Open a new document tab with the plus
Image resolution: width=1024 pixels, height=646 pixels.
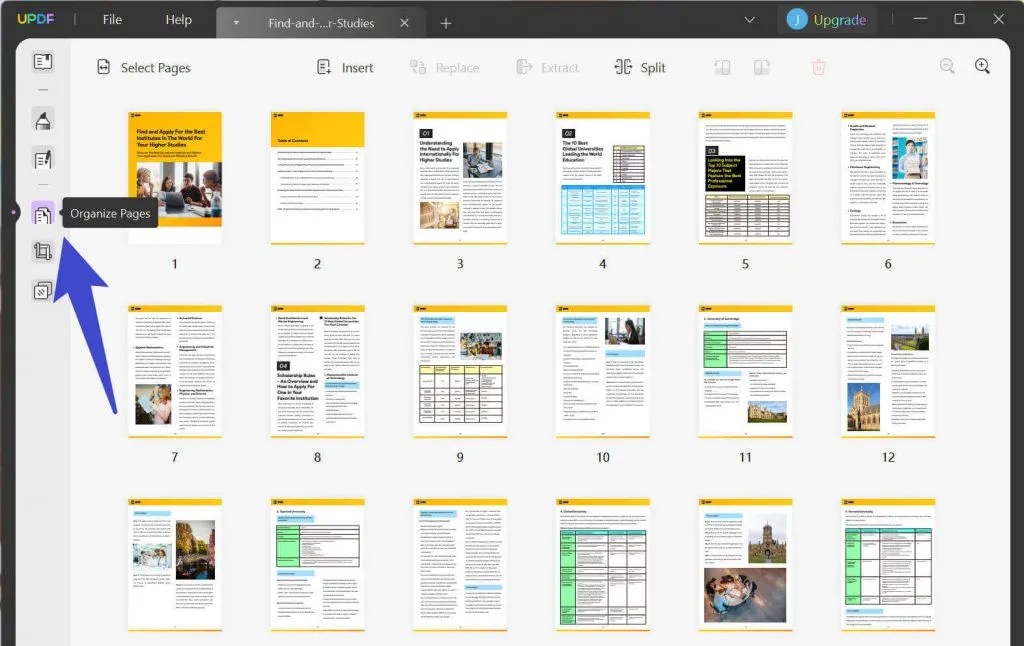pyautogui.click(x=446, y=22)
